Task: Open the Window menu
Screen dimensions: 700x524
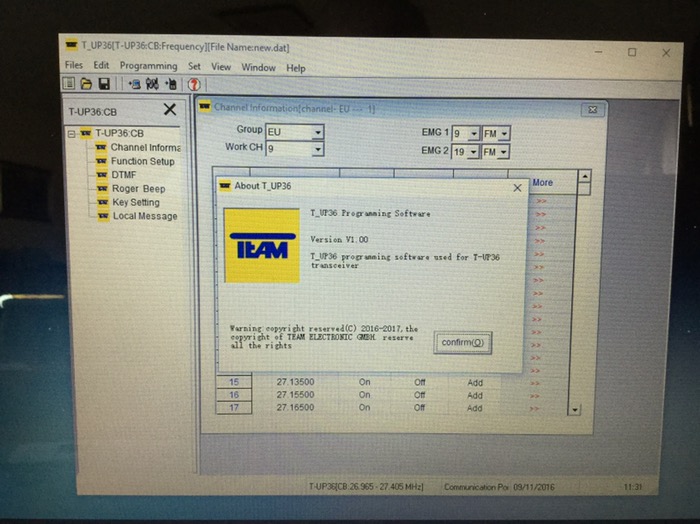Action: [x=258, y=67]
